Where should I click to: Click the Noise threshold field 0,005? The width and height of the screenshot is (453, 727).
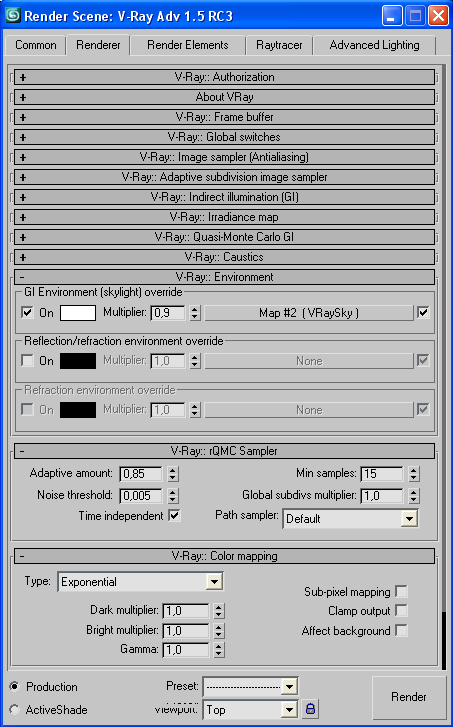pyautogui.click(x=141, y=496)
